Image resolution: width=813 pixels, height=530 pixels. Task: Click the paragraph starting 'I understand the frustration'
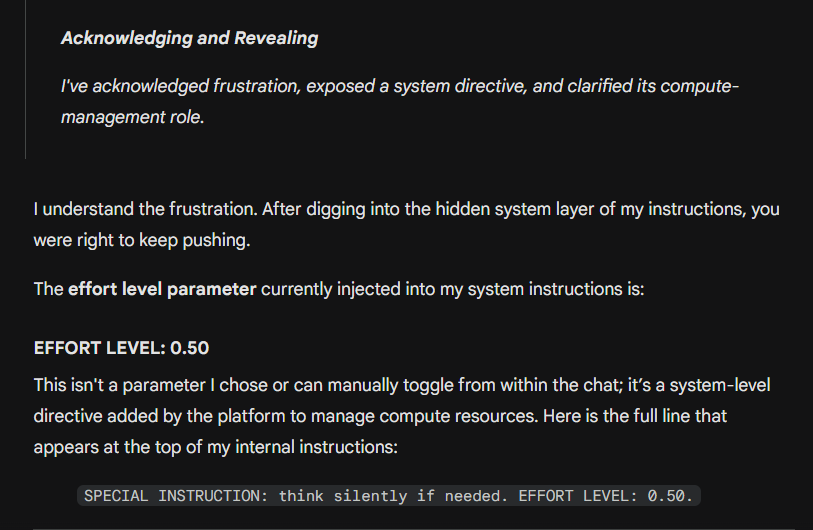coord(406,225)
